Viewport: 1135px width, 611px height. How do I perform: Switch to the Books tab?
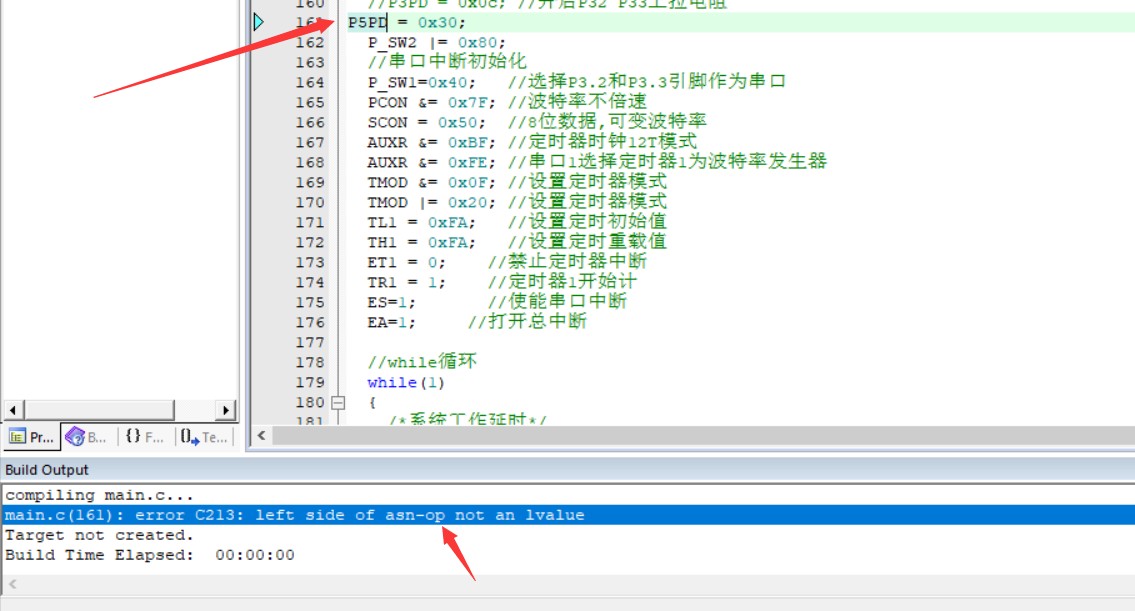pyautogui.click(x=87, y=437)
